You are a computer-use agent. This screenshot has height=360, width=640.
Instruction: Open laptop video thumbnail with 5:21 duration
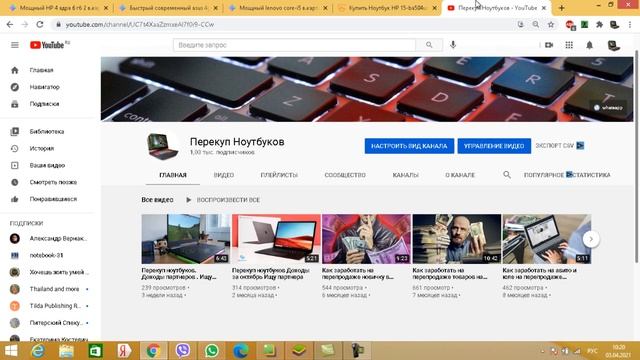click(x=276, y=239)
